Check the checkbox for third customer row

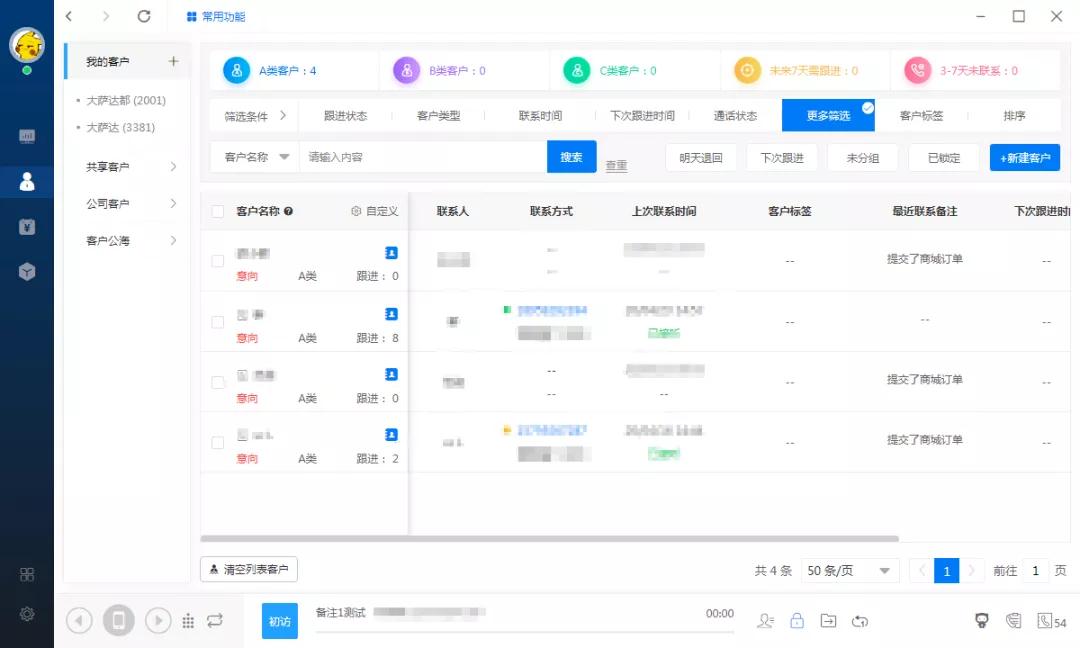[x=218, y=382]
